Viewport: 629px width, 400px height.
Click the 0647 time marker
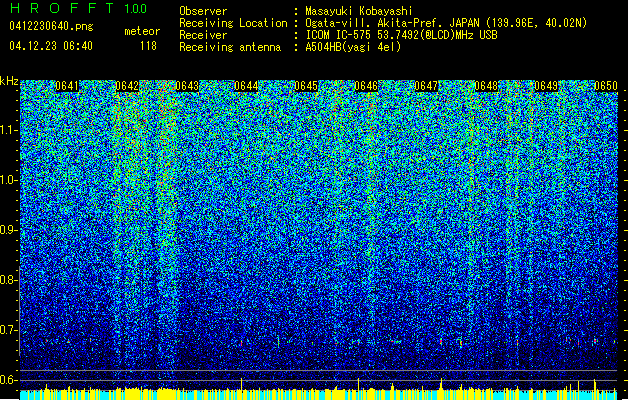(426, 86)
